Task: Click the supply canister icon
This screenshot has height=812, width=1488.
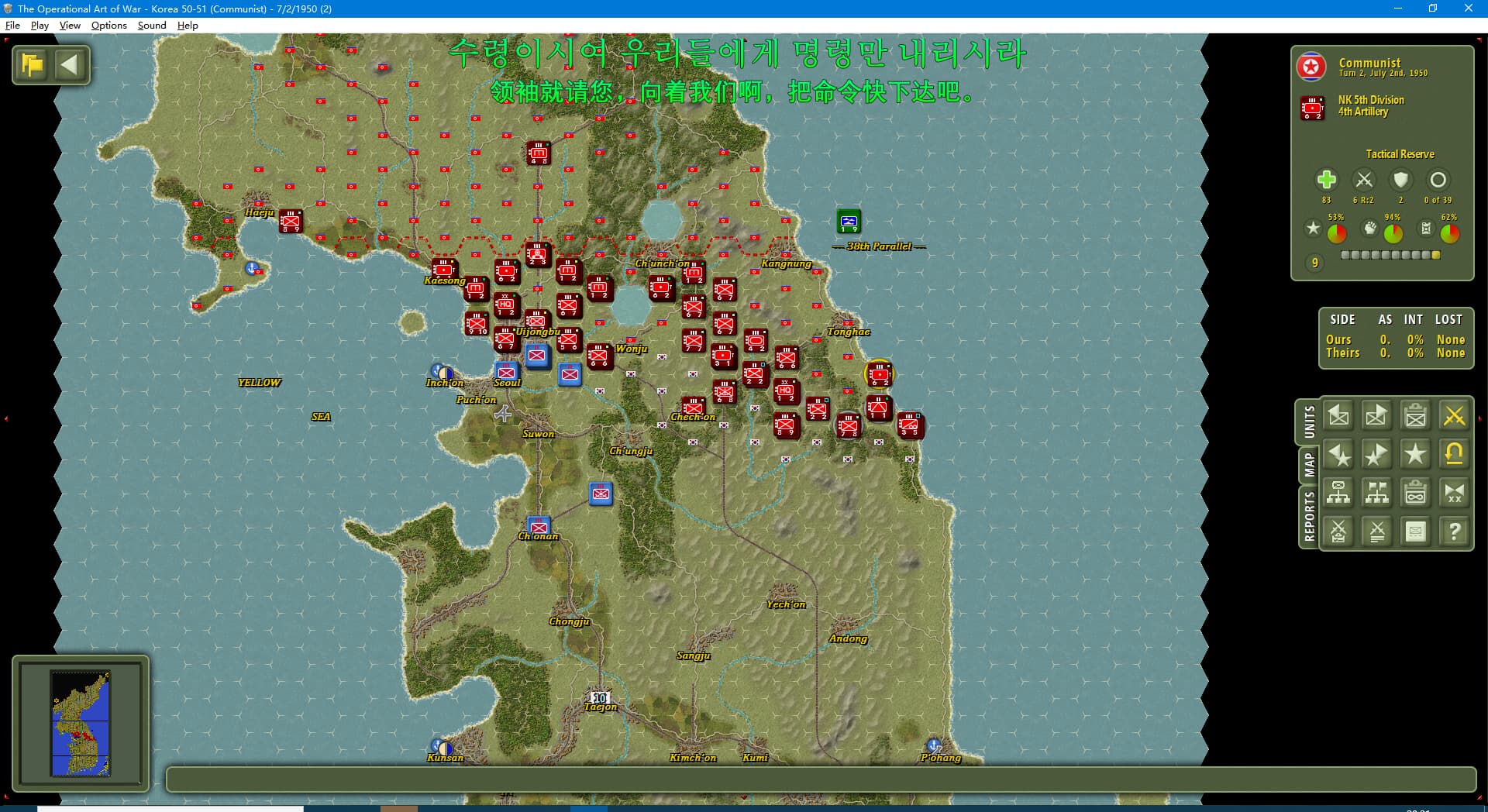Action: (x=1426, y=229)
